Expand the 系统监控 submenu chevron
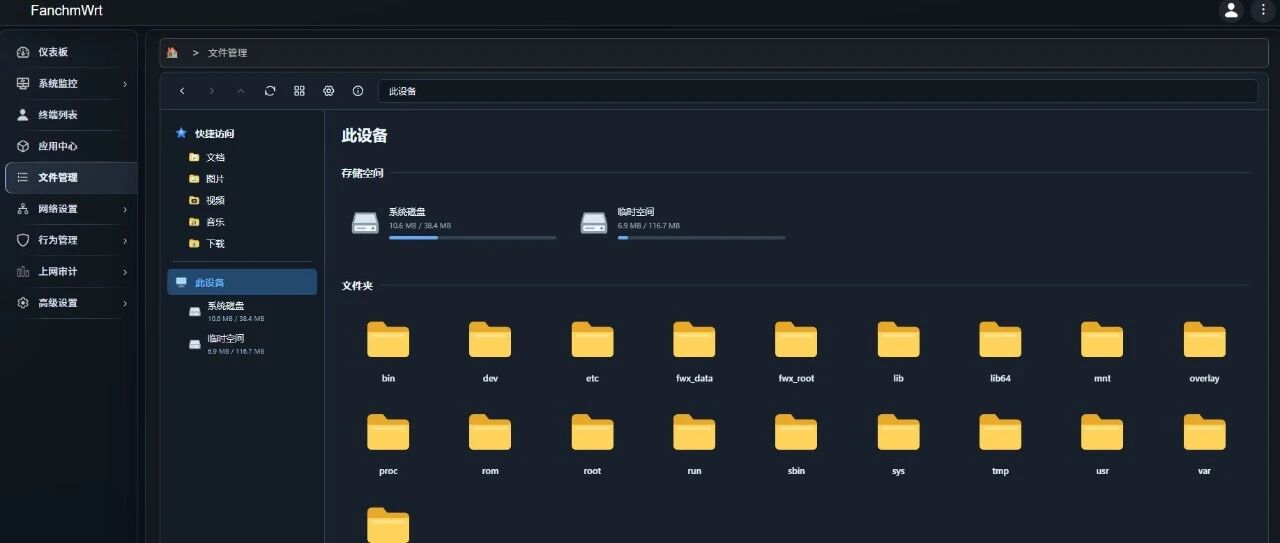Viewport: 1280px width, 543px height. point(125,84)
